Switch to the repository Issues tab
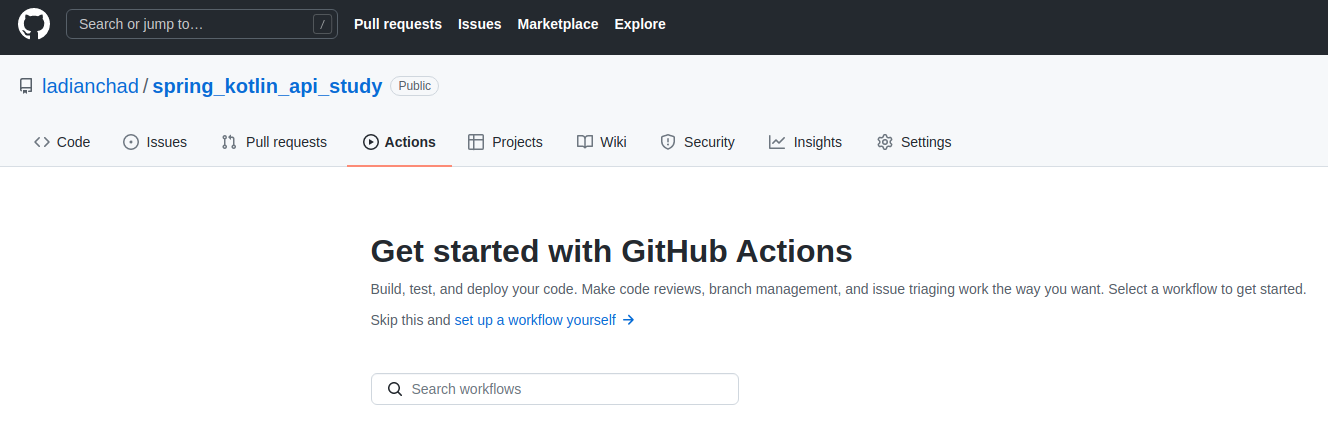This screenshot has width=1328, height=427. point(155,142)
